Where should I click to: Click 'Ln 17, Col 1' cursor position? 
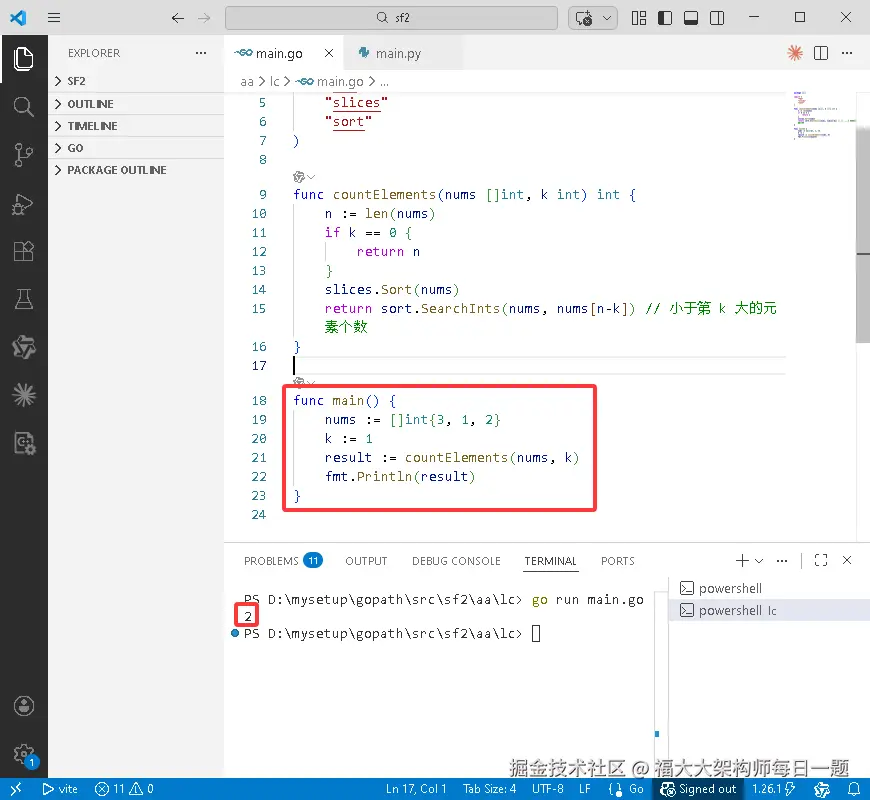pos(416,789)
